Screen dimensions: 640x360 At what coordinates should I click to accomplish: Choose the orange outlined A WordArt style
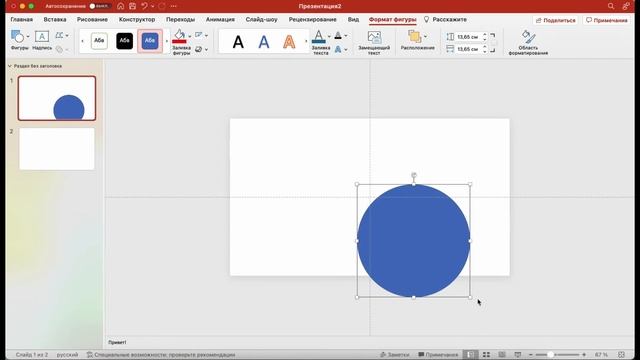click(x=289, y=42)
